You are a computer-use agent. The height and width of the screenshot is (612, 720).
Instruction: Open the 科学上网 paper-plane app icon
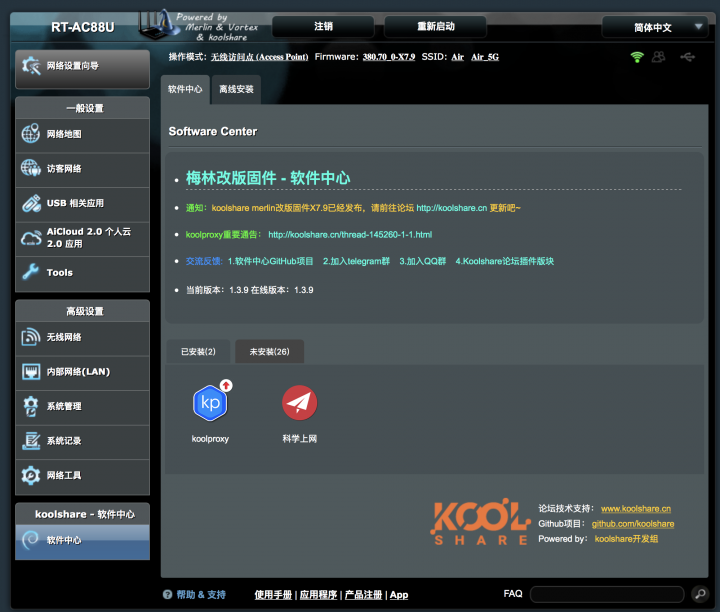[x=299, y=403]
